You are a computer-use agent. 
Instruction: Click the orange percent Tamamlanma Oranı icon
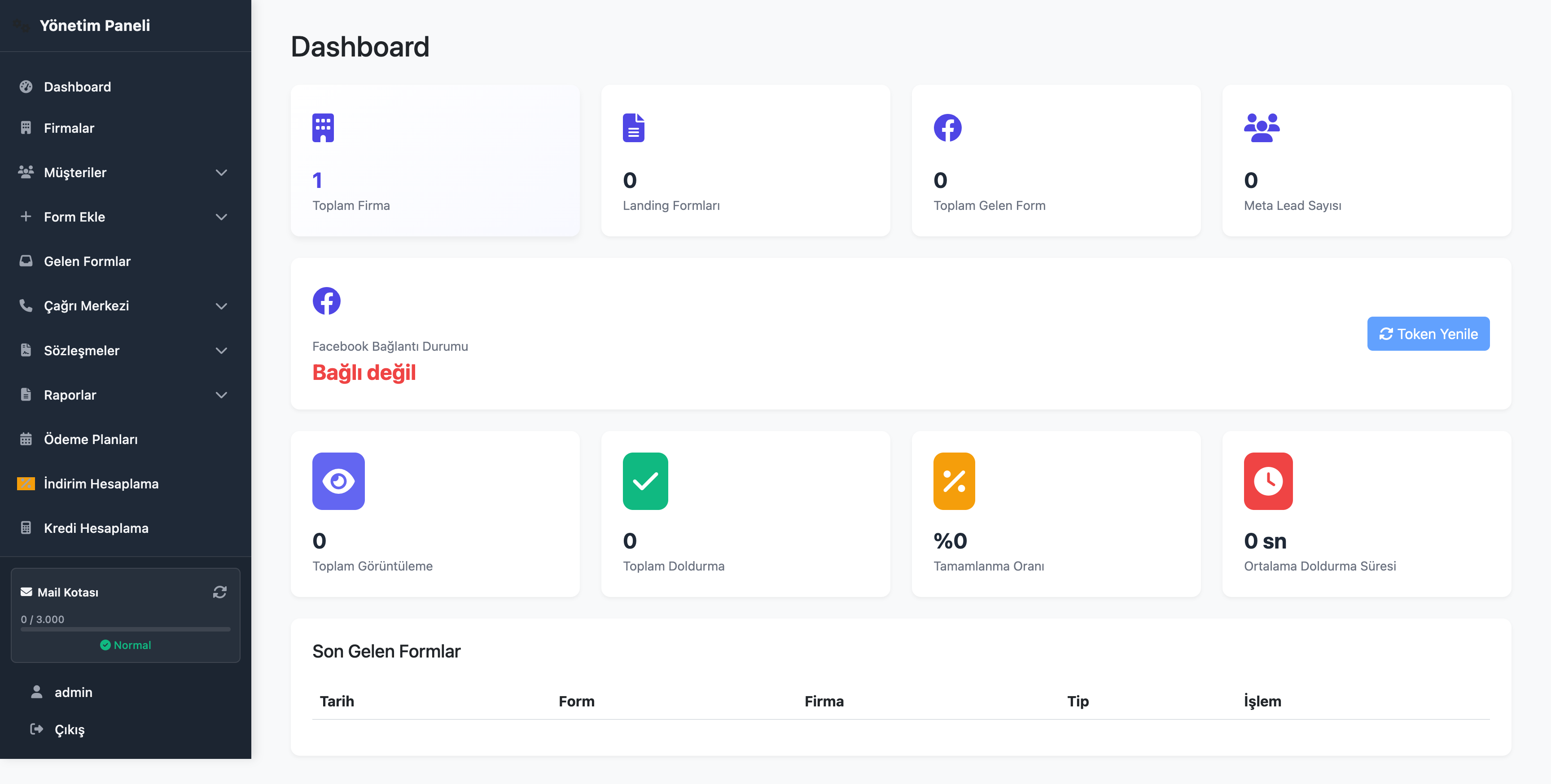click(x=954, y=481)
